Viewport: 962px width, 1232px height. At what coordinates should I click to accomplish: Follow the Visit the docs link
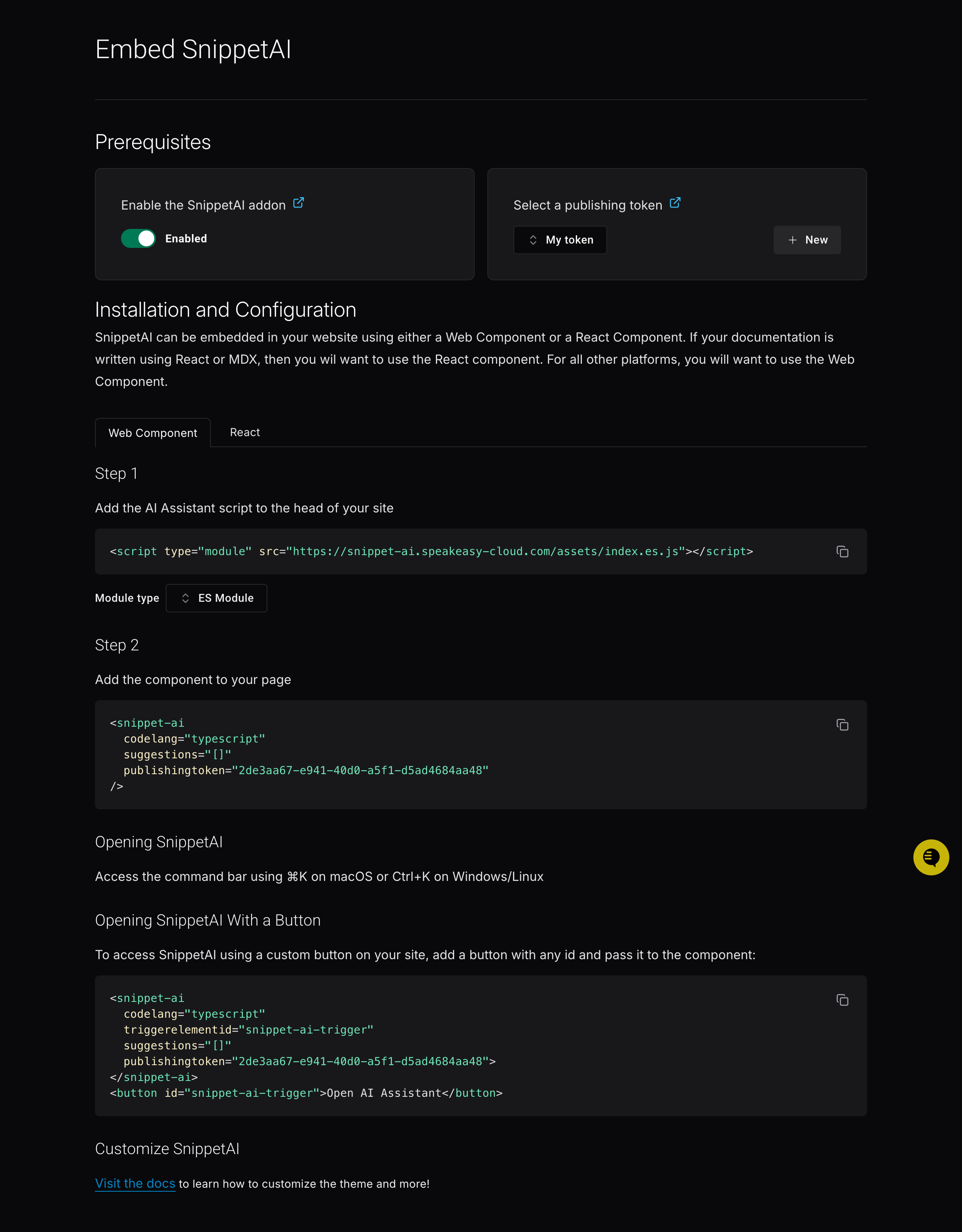pos(135,1183)
